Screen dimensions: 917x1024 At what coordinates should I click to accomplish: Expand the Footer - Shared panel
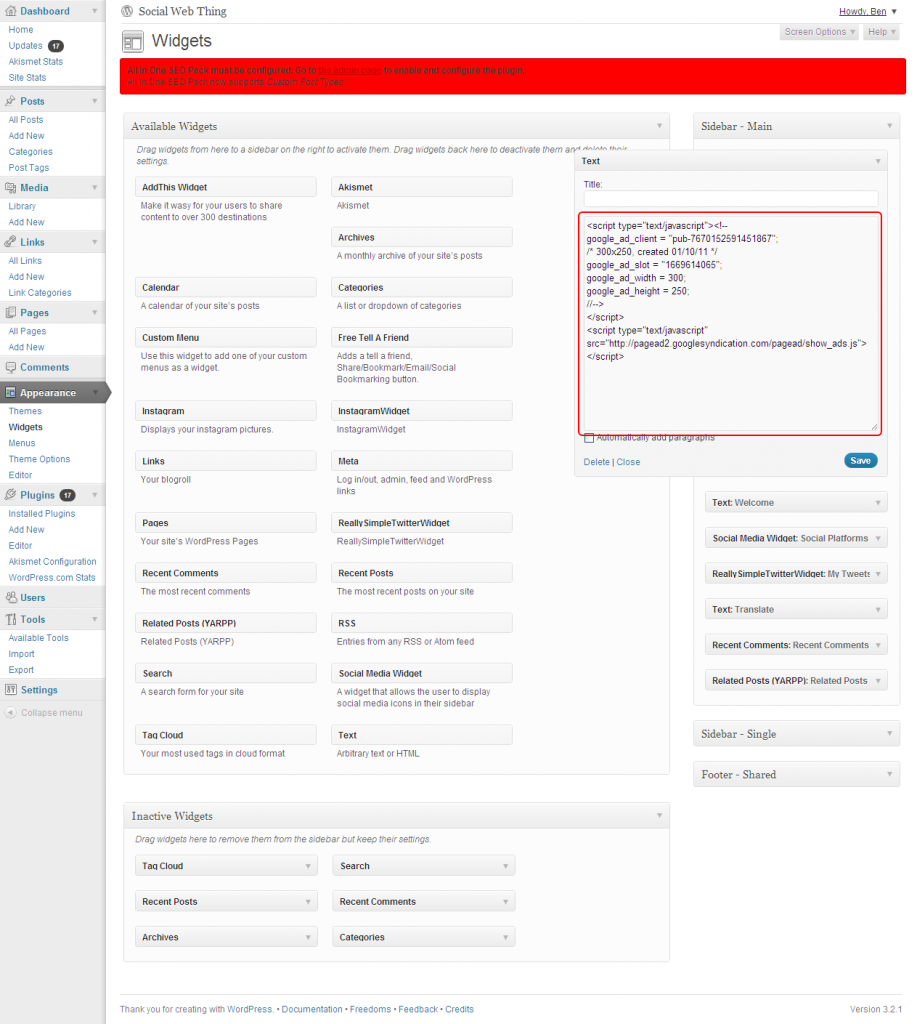[x=795, y=775]
